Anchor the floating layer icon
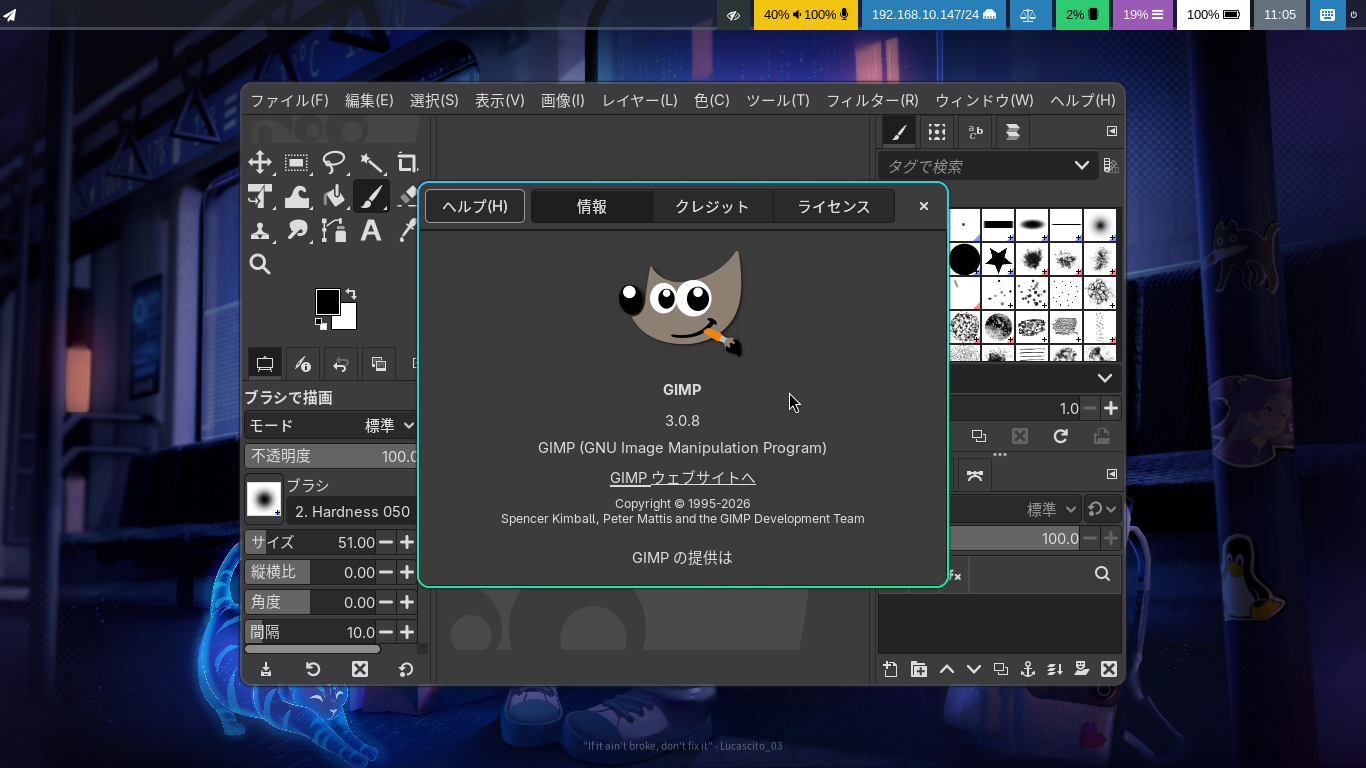The width and height of the screenshot is (1366, 768). pos(1027,669)
